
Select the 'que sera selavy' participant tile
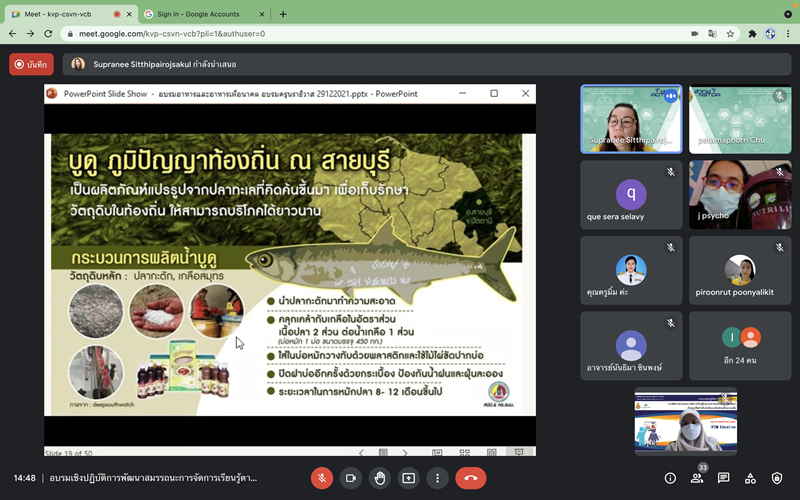coord(631,195)
